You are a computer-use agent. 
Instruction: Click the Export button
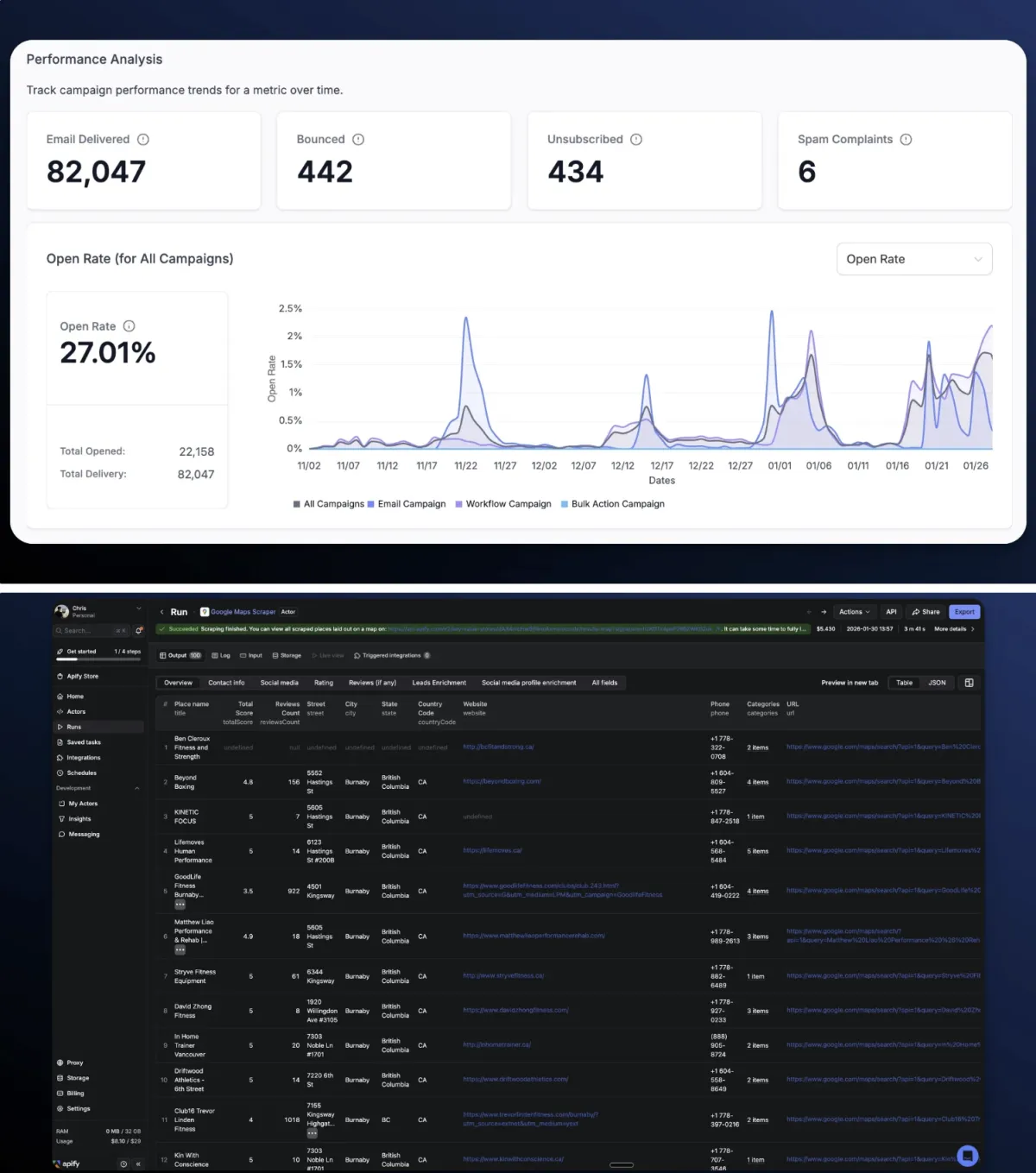pyautogui.click(x=964, y=612)
